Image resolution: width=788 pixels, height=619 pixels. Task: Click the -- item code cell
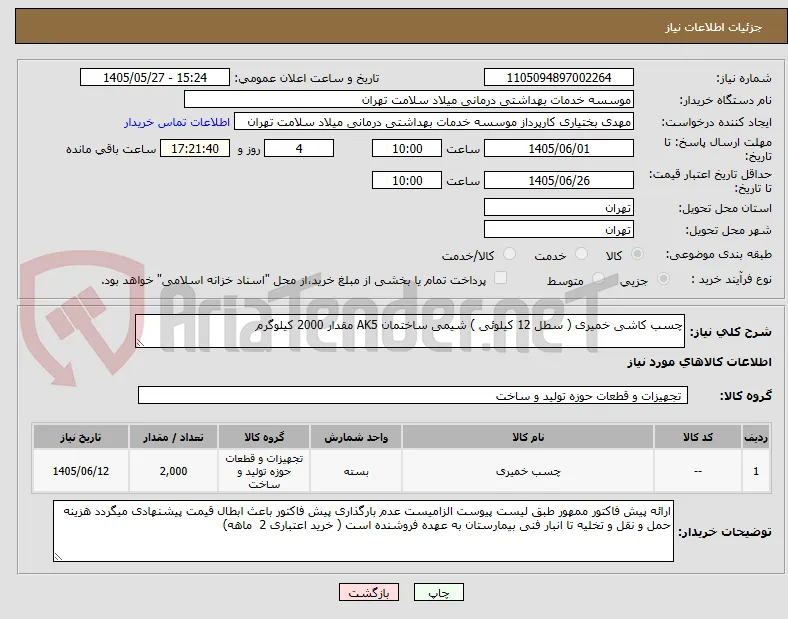(698, 471)
